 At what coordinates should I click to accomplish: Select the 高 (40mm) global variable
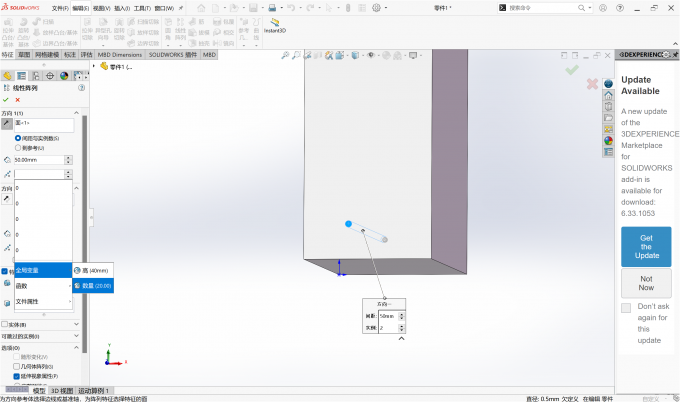(93, 271)
